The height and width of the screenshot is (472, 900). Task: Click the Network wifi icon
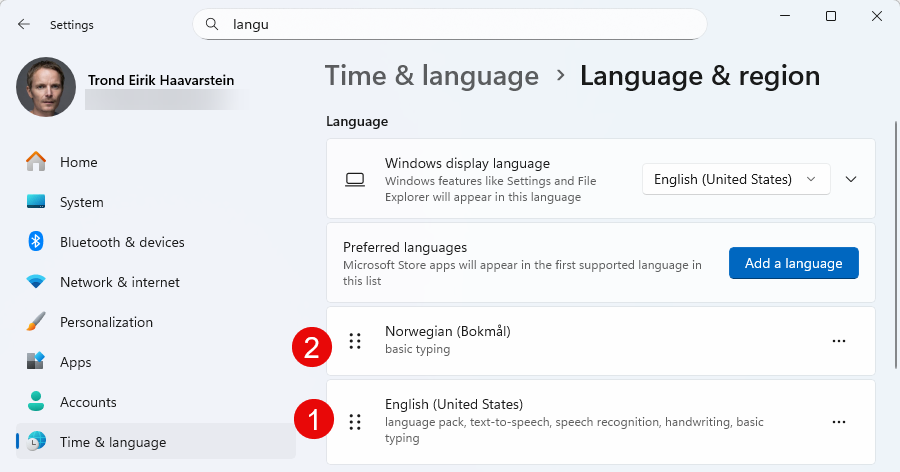(x=36, y=282)
